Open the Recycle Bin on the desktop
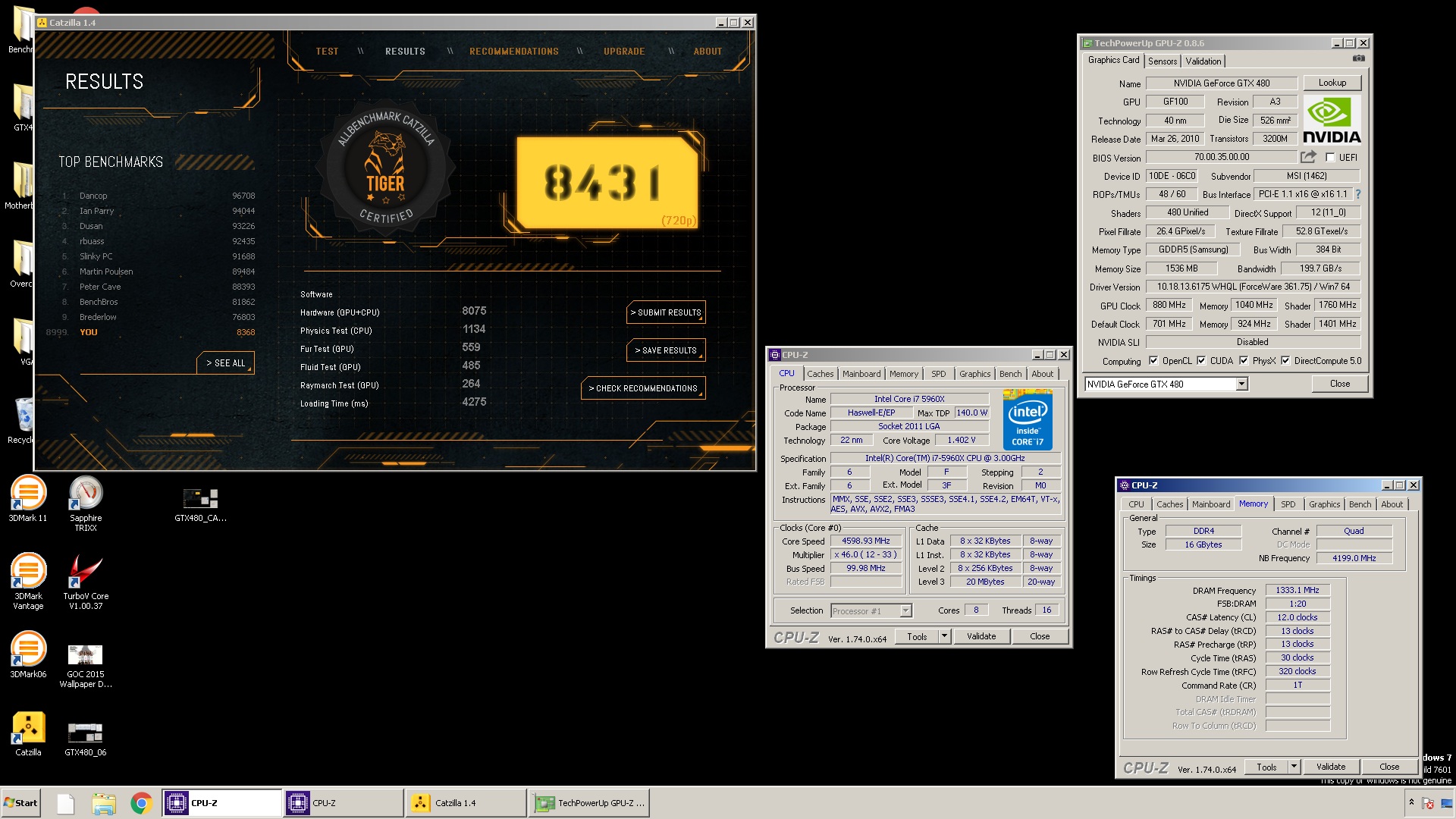Image resolution: width=1456 pixels, height=819 pixels. pyautogui.click(x=23, y=420)
